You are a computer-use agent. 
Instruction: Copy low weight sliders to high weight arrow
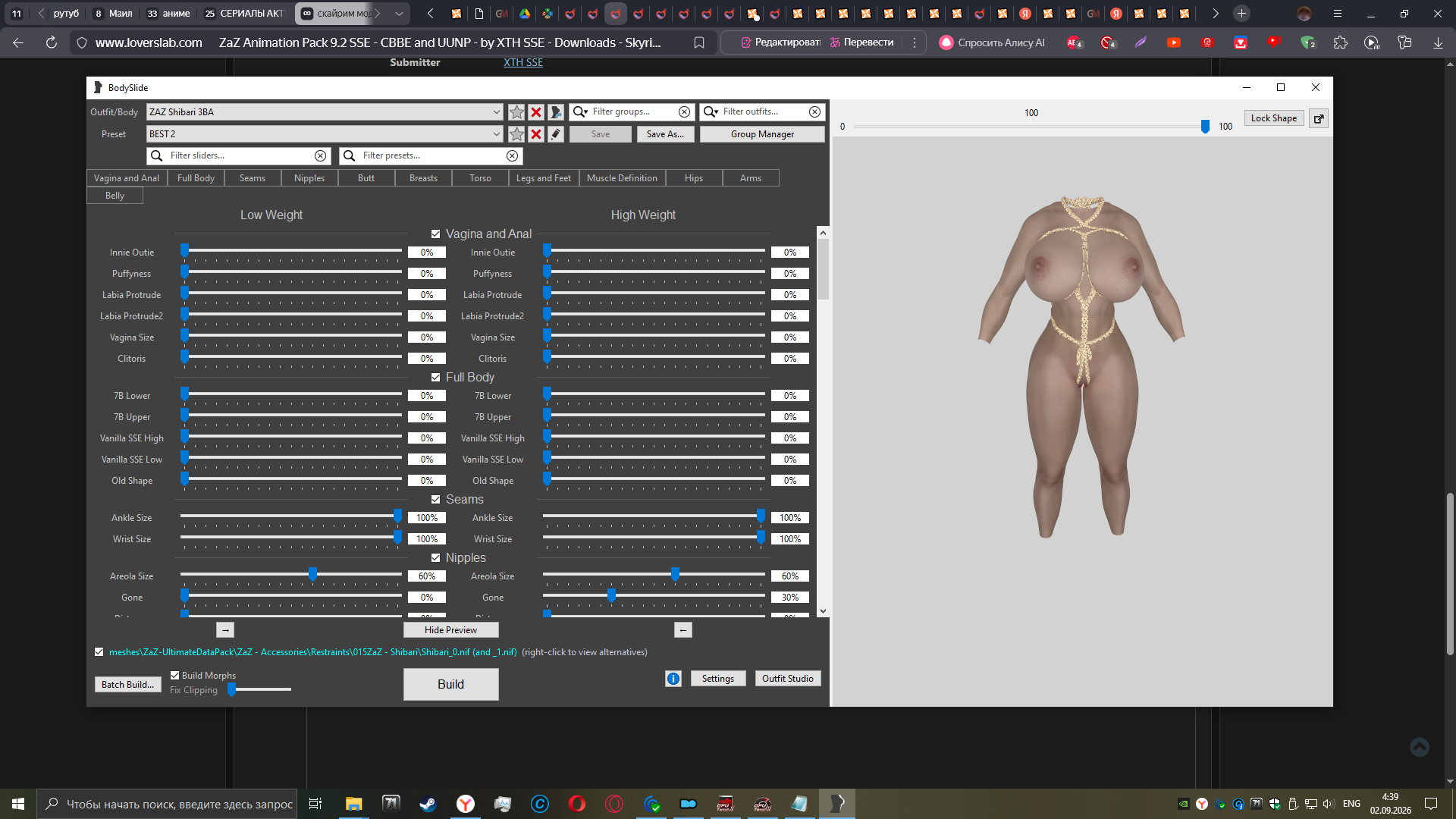(225, 630)
